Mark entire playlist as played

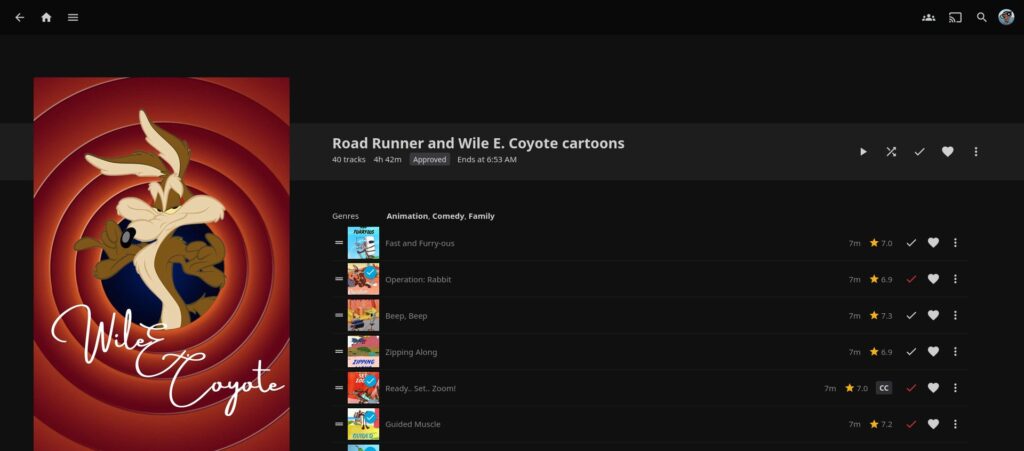pos(920,151)
